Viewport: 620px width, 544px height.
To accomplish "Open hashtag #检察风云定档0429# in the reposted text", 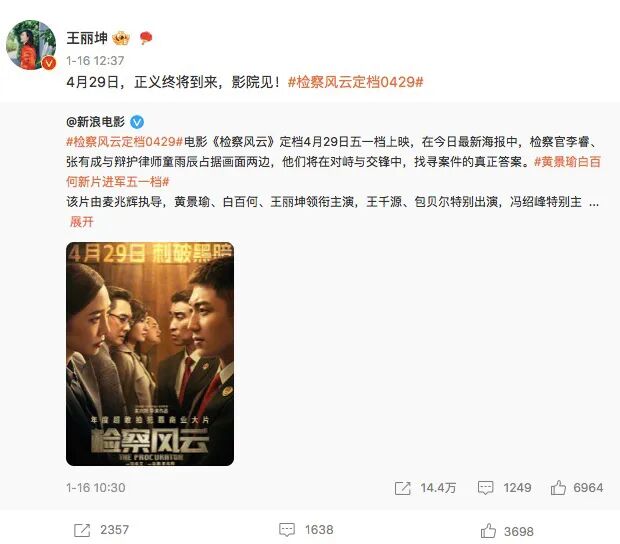I will 125,142.
